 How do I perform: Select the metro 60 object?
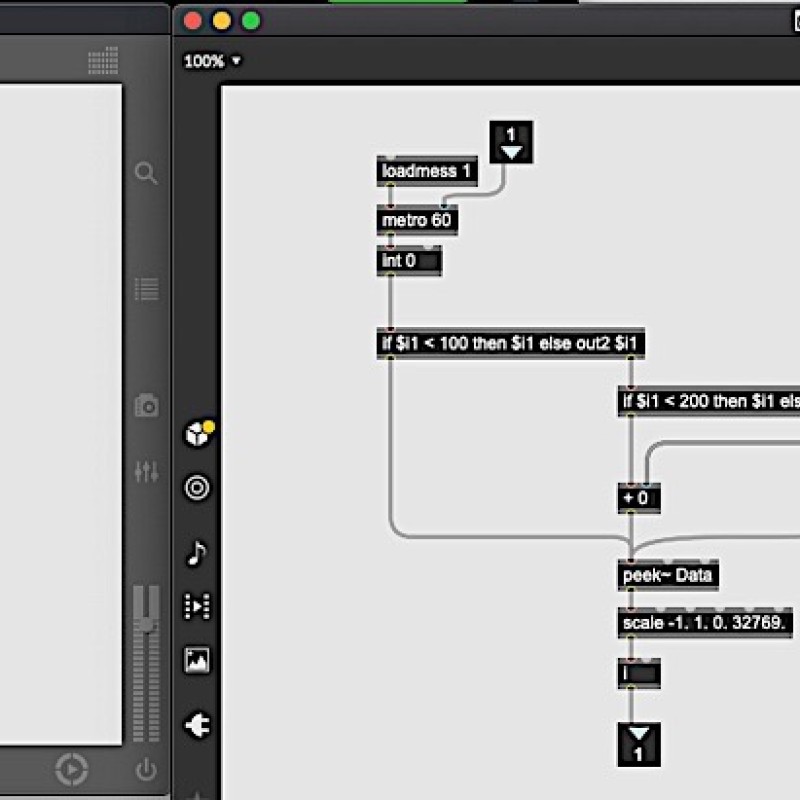pos(417,220)
